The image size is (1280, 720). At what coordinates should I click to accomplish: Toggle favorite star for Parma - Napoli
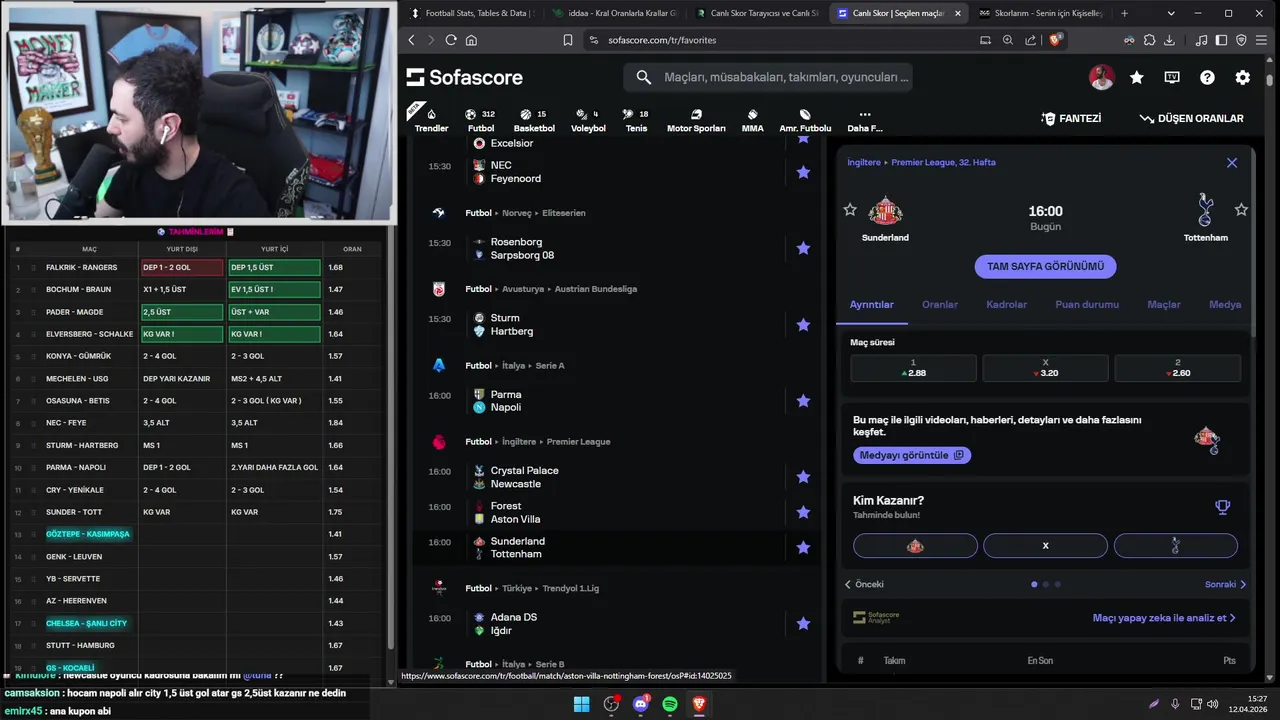click(x=803, y=401)
